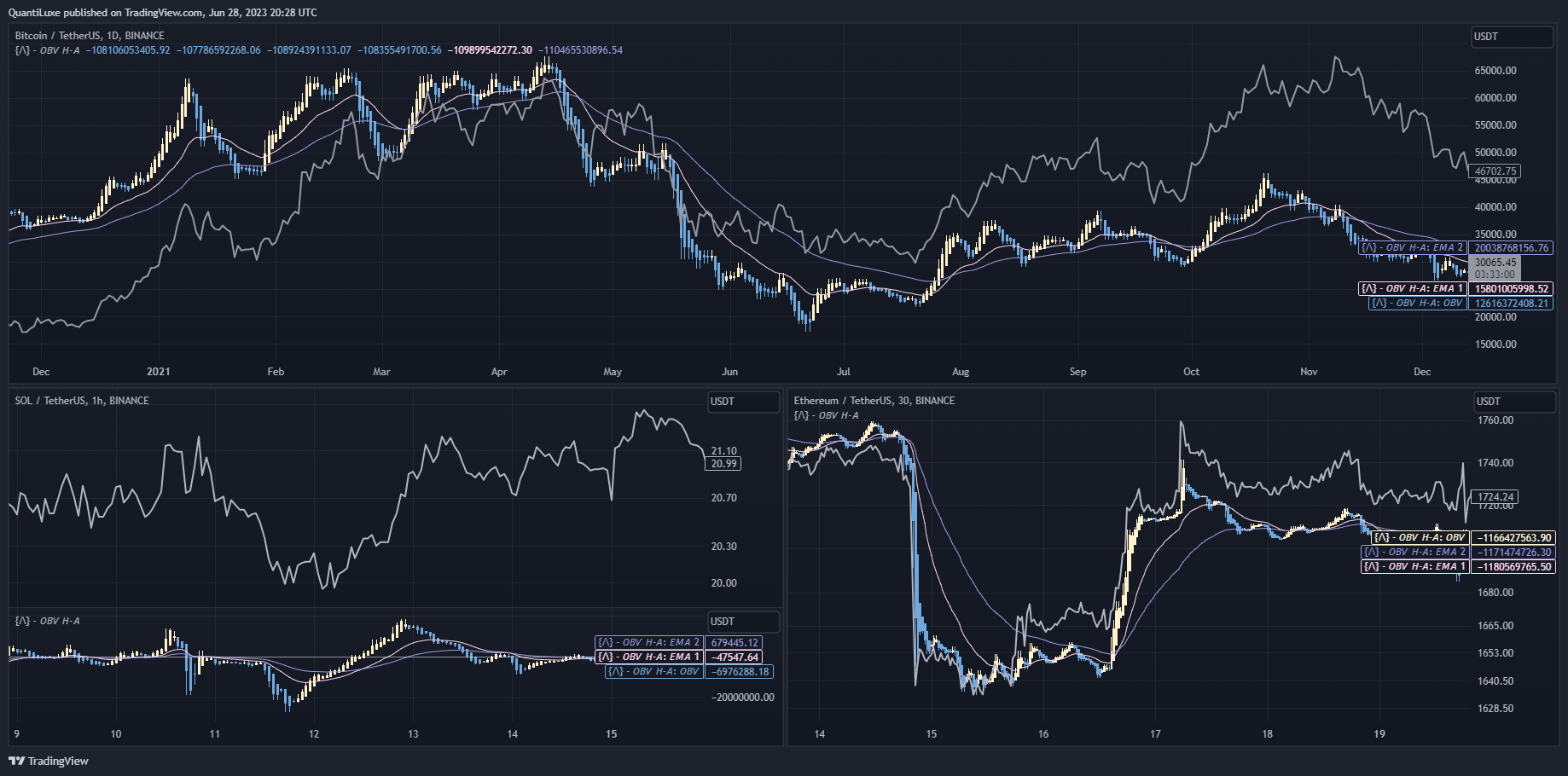This screenshot has width=1568, height=776.
Task: Click the Jul label on Bitcoin time axis
Action: [844, 372]
